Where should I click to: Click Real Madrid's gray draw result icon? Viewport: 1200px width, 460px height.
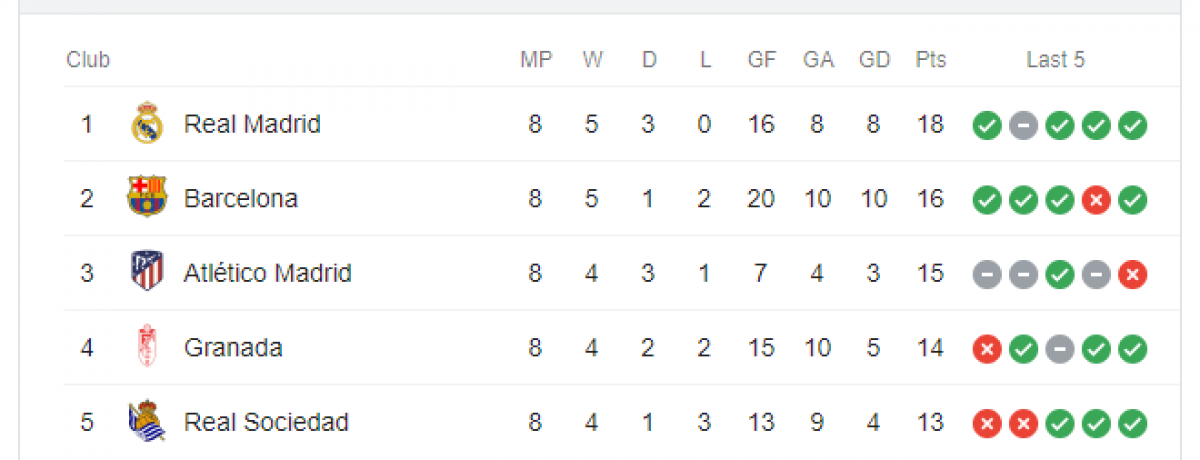coord(1023,126)
